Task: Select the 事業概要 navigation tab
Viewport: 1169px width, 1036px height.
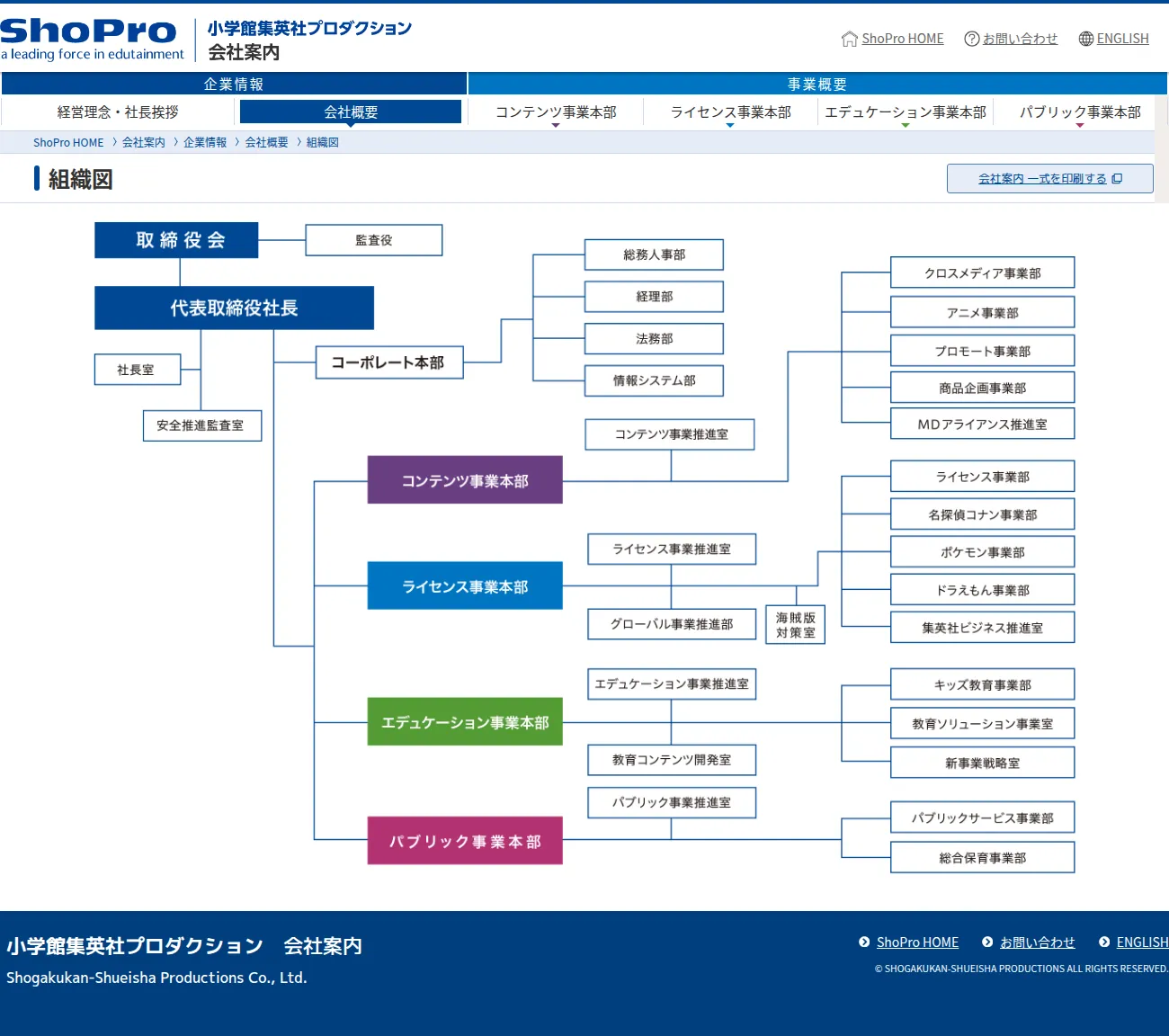Action: tap(817, 84)
